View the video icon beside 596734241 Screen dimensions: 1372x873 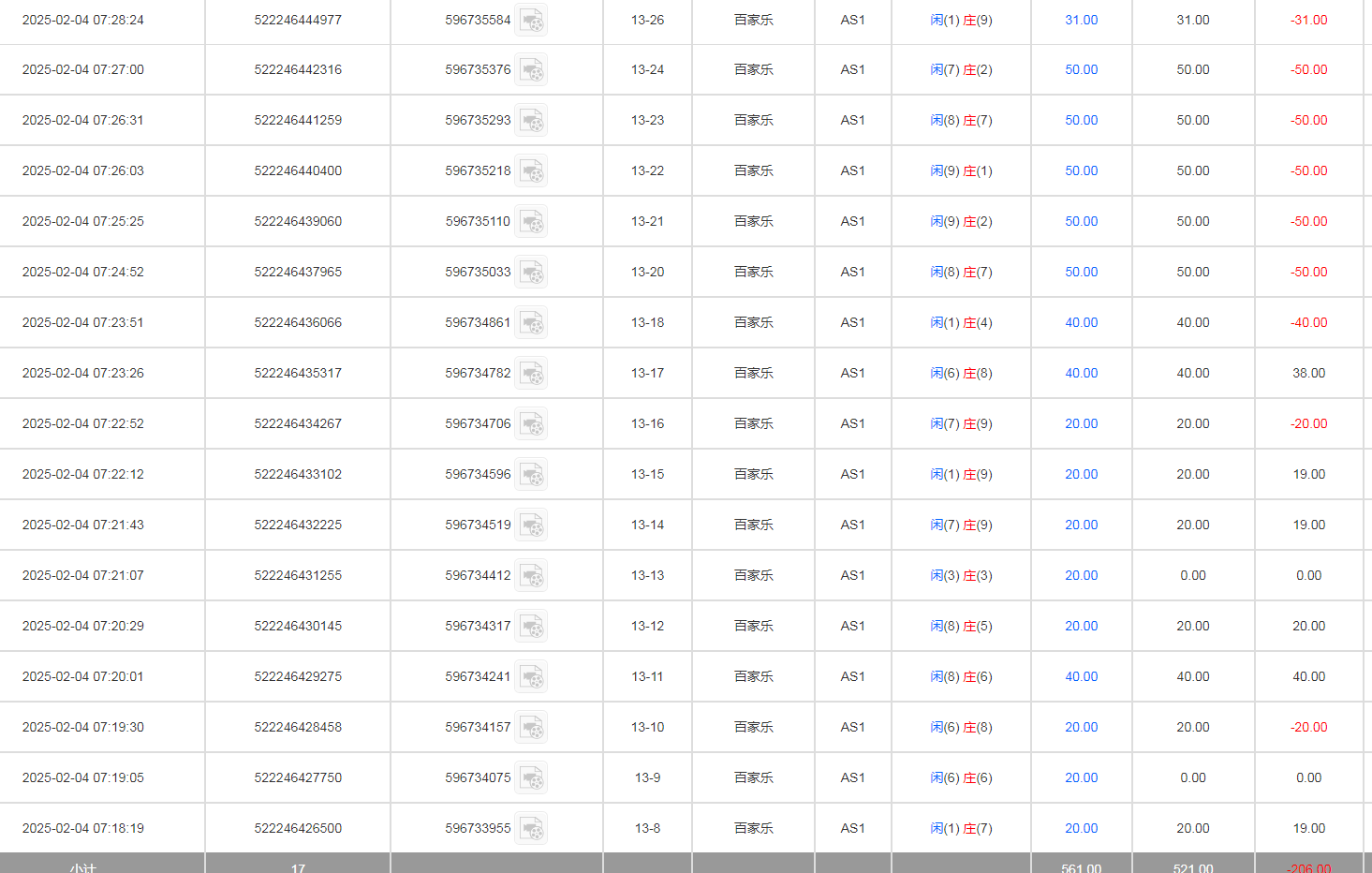pos(531,677)
